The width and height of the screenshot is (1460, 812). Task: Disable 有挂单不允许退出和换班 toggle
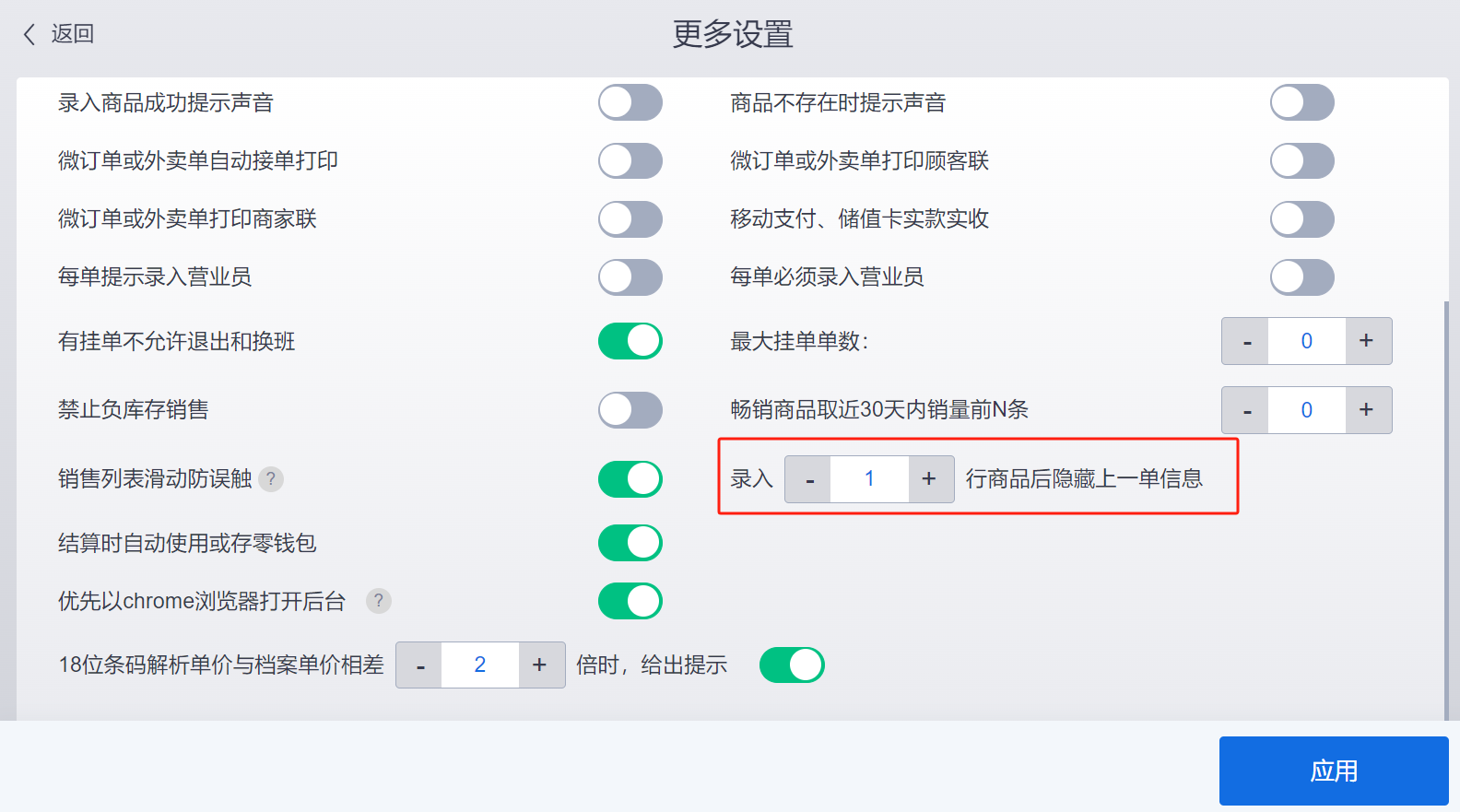coord(630,341)
